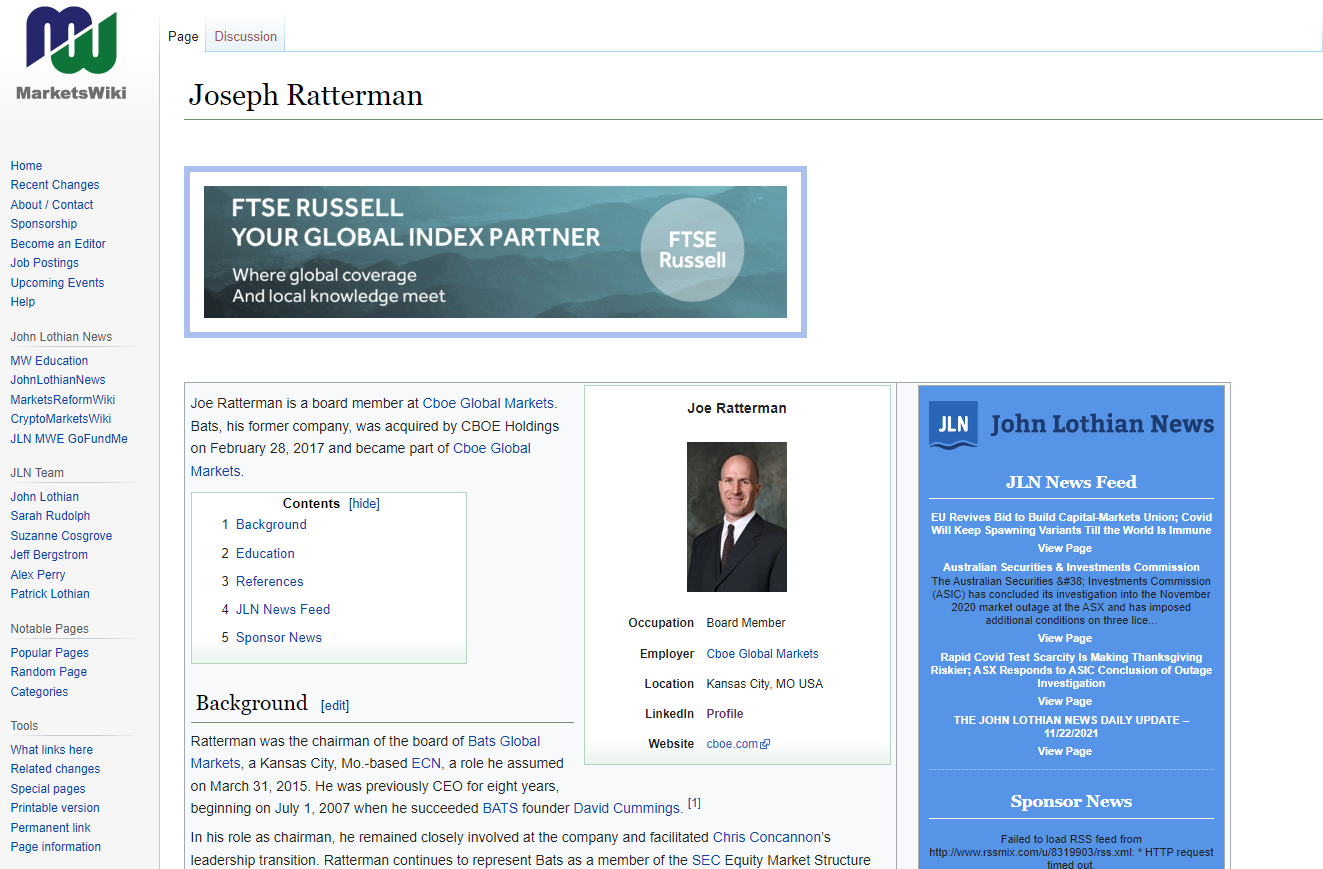Open Cboe Global Markets Employer link
The height and width of the screenshot is (869, 1323).
click(x=763, y=654)
